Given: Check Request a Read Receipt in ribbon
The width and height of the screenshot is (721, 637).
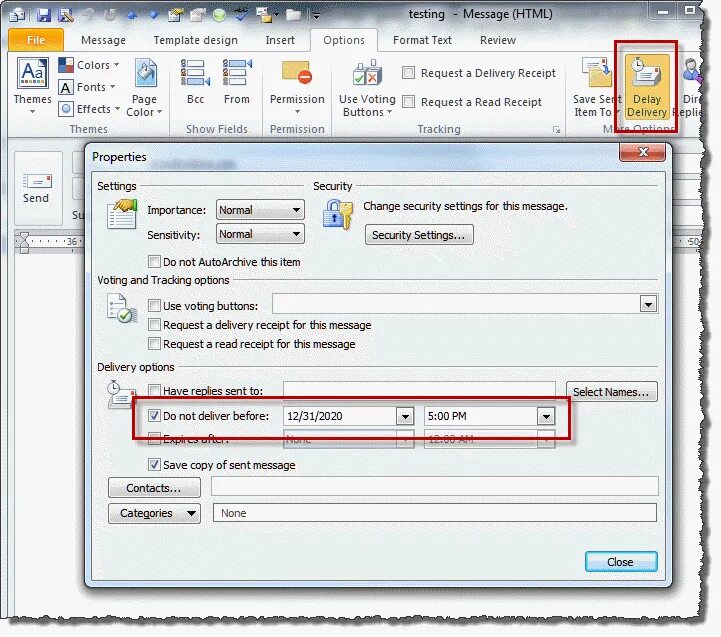Looking at the screenshot, I should pyautogui.click(x=408, y=101).
